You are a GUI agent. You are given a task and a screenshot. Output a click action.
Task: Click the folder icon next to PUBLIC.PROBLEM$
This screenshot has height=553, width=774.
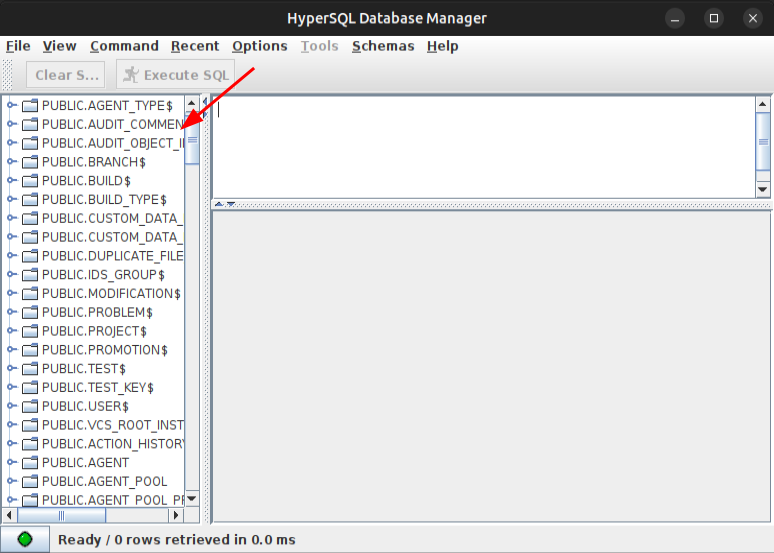point(30,313)
